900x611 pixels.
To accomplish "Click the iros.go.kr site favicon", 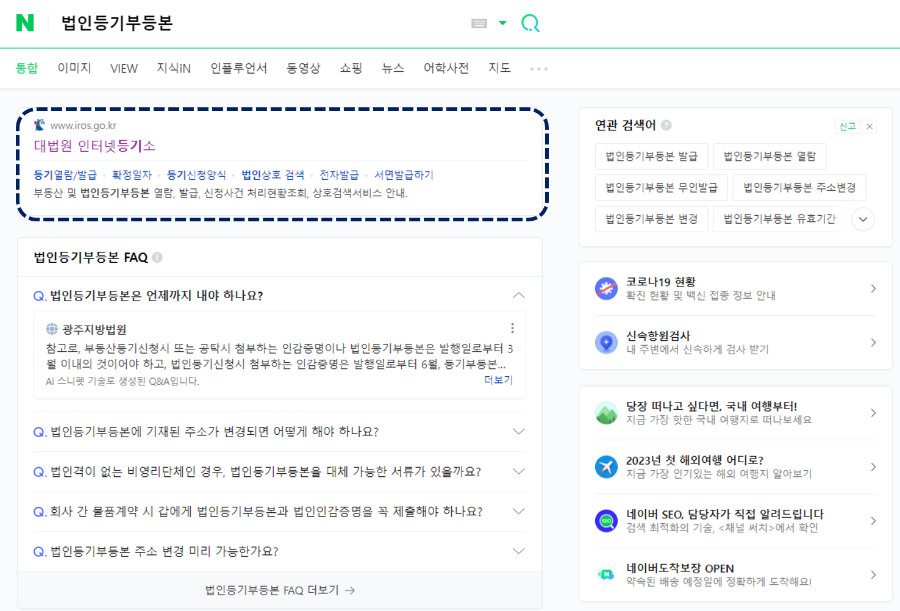I will pos(39,125).
